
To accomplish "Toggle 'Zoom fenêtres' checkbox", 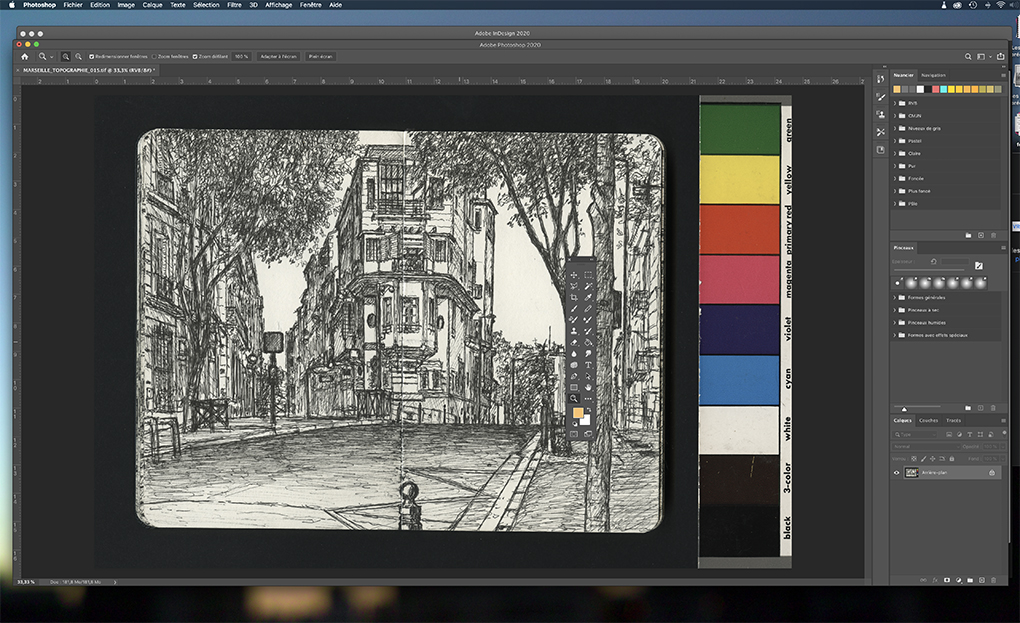I will click(x=155, y=57).
